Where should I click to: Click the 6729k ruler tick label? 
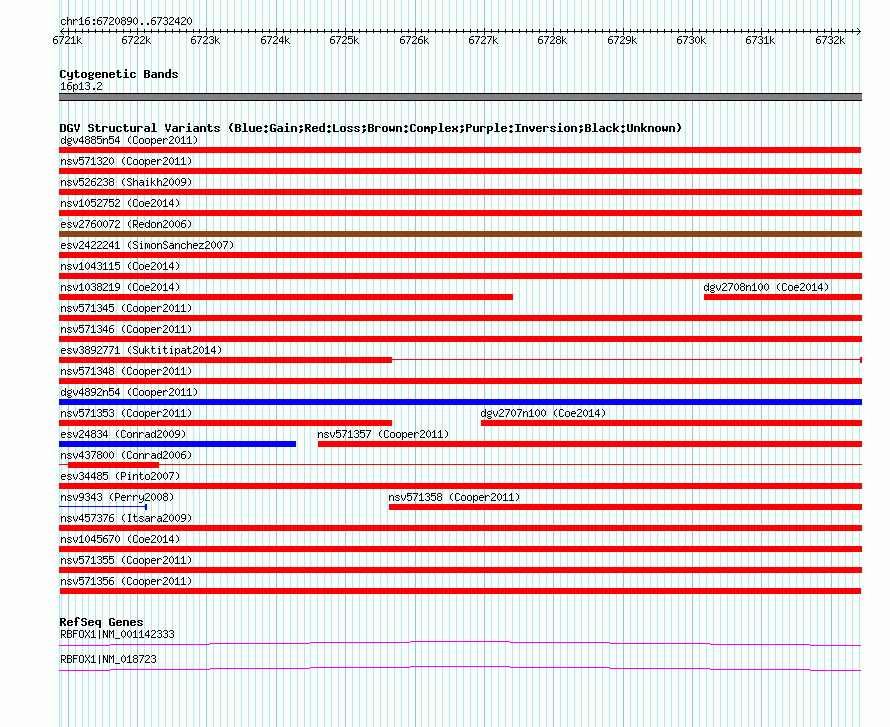tap(622, 40)
